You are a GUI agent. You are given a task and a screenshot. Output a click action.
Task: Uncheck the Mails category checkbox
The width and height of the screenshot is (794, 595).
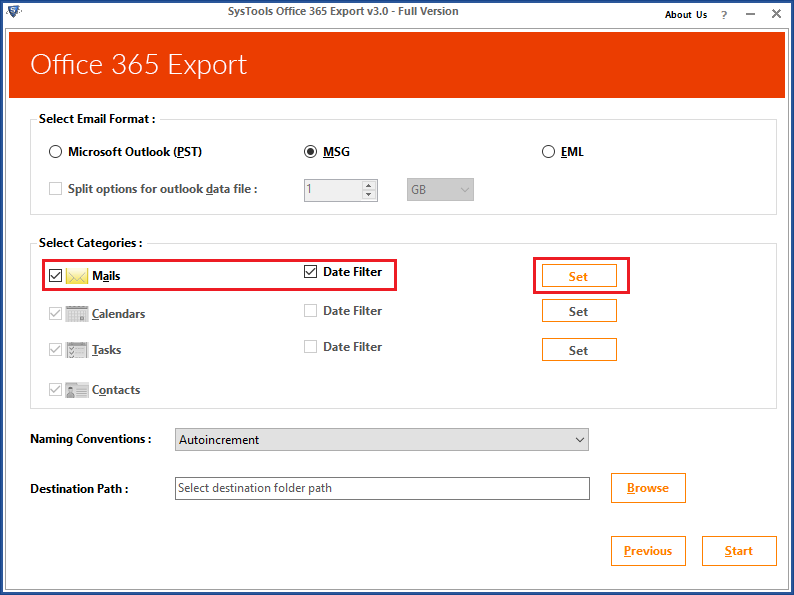(55, 276)
